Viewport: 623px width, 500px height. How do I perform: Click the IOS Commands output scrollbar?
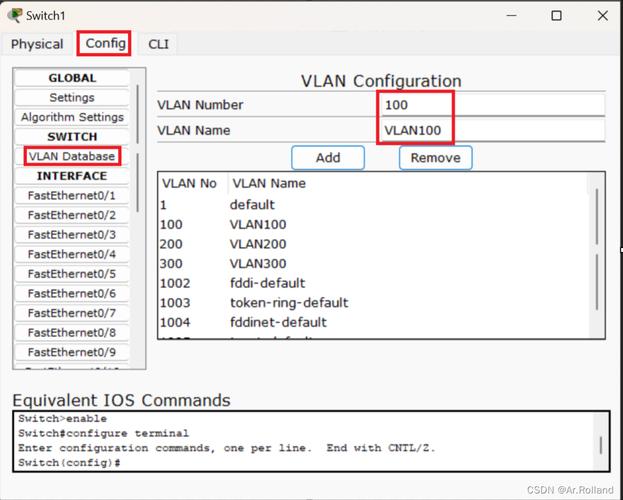[601, 441]
